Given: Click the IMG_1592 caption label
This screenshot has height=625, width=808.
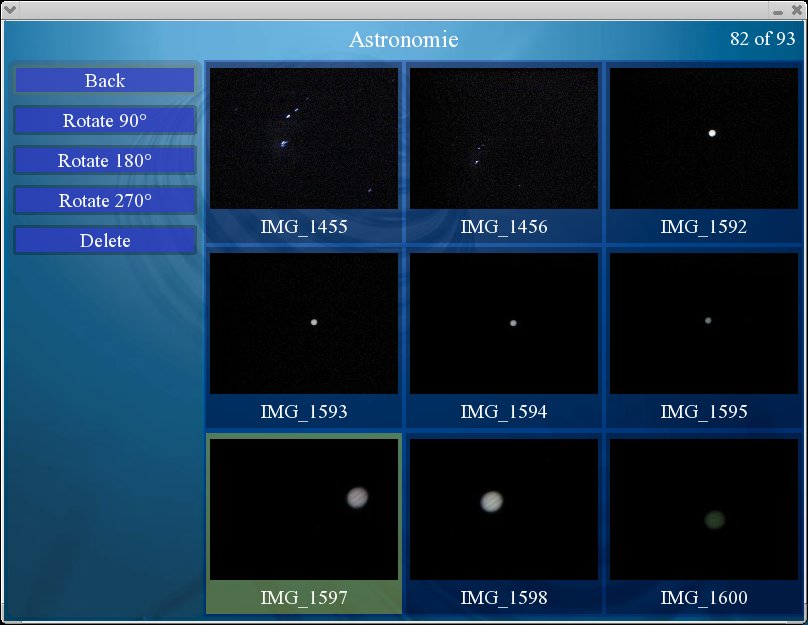Looking at the screenshot, I should point(704,227).
